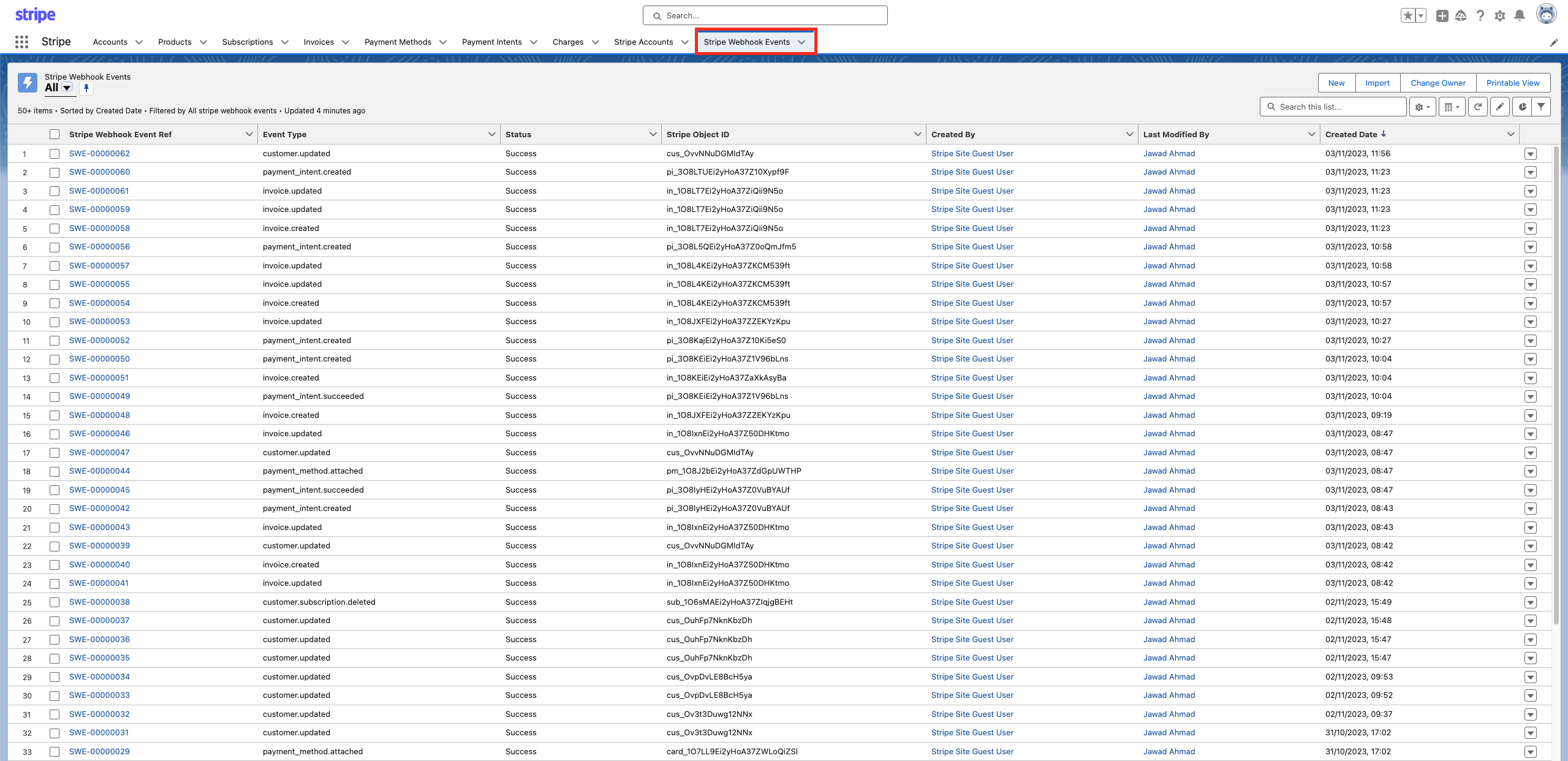Open list view controls gear icon
This screenshot has height=761, width=1568.
point(1422,107)
